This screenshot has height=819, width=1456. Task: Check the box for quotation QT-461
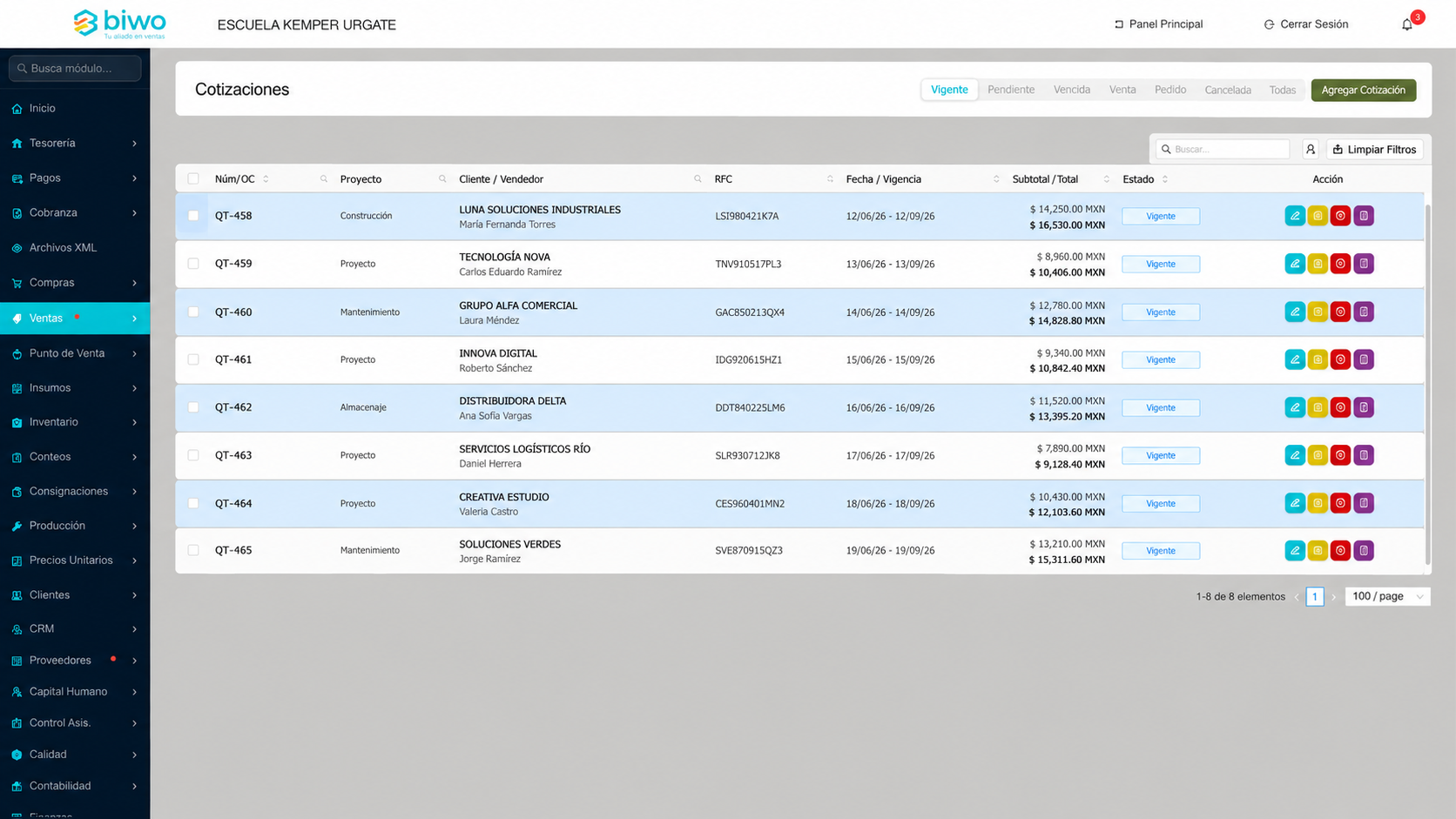(x=193, y=359)
